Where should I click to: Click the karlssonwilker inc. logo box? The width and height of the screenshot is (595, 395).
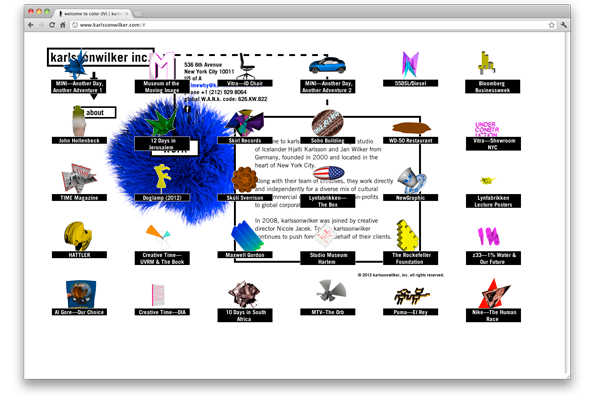click(101, 57)
